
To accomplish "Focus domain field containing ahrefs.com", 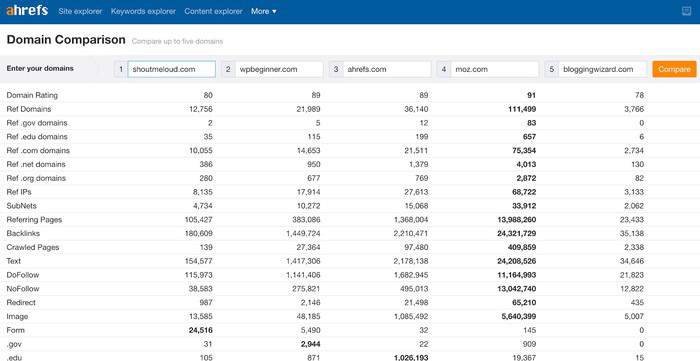I will 387,69.
